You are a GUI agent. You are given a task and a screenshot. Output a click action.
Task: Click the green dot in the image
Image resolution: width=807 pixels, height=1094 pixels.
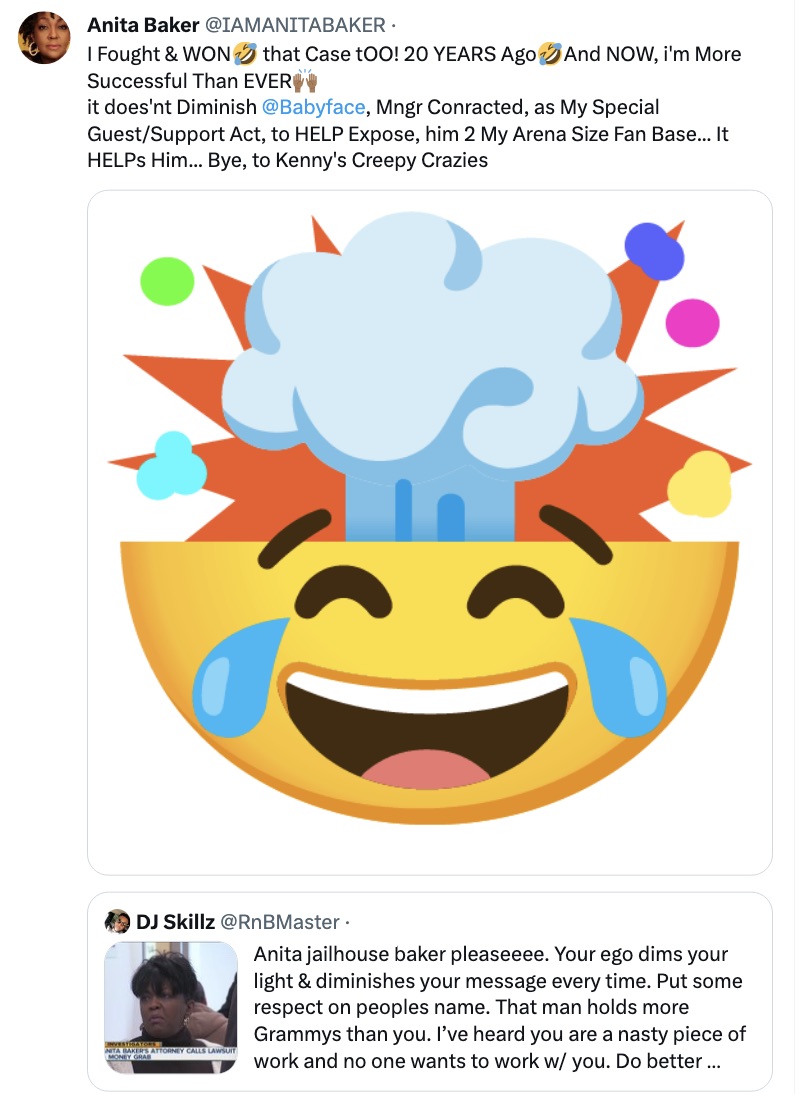[x=167, y=281]
